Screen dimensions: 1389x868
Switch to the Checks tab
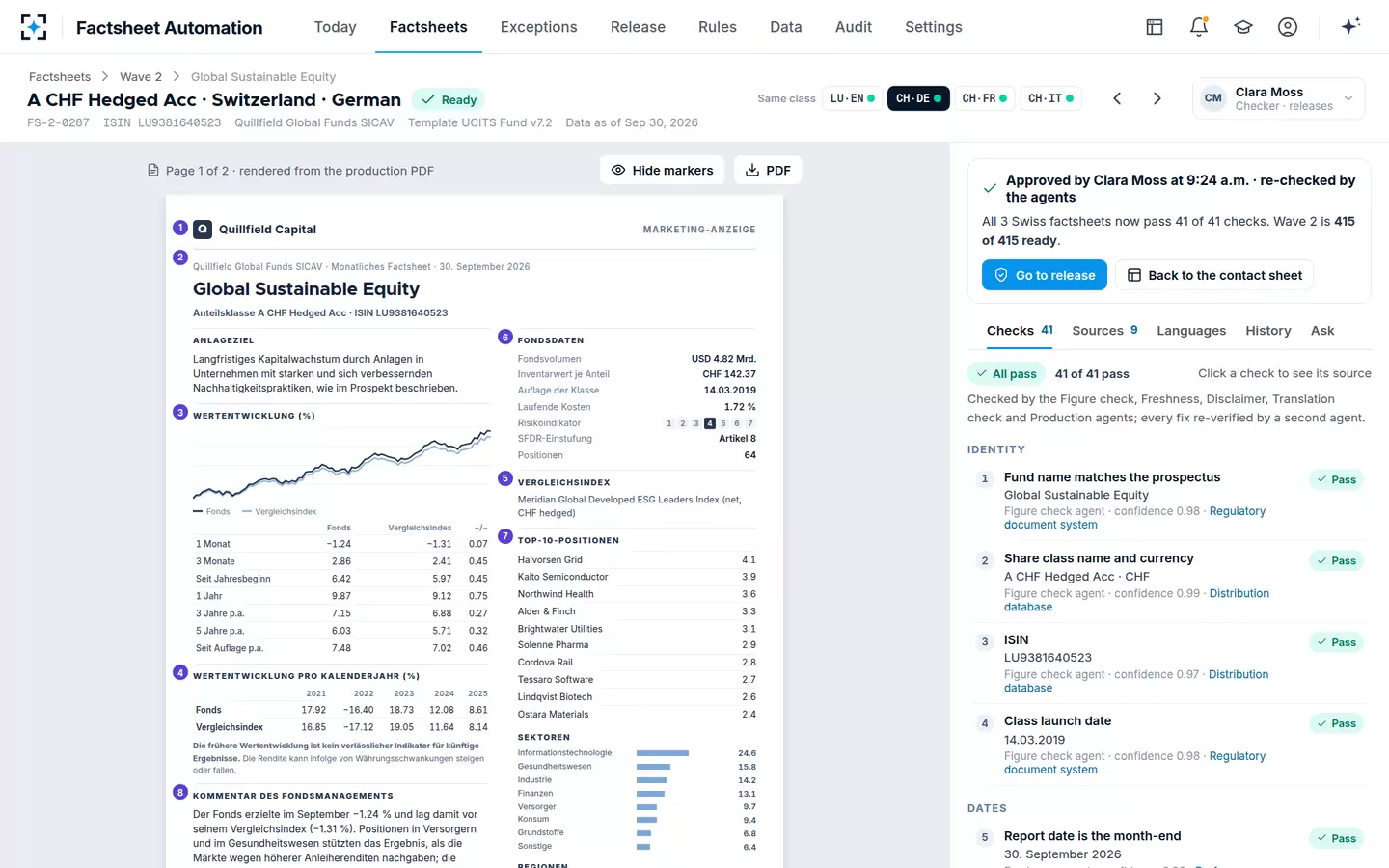point(1020,331)
